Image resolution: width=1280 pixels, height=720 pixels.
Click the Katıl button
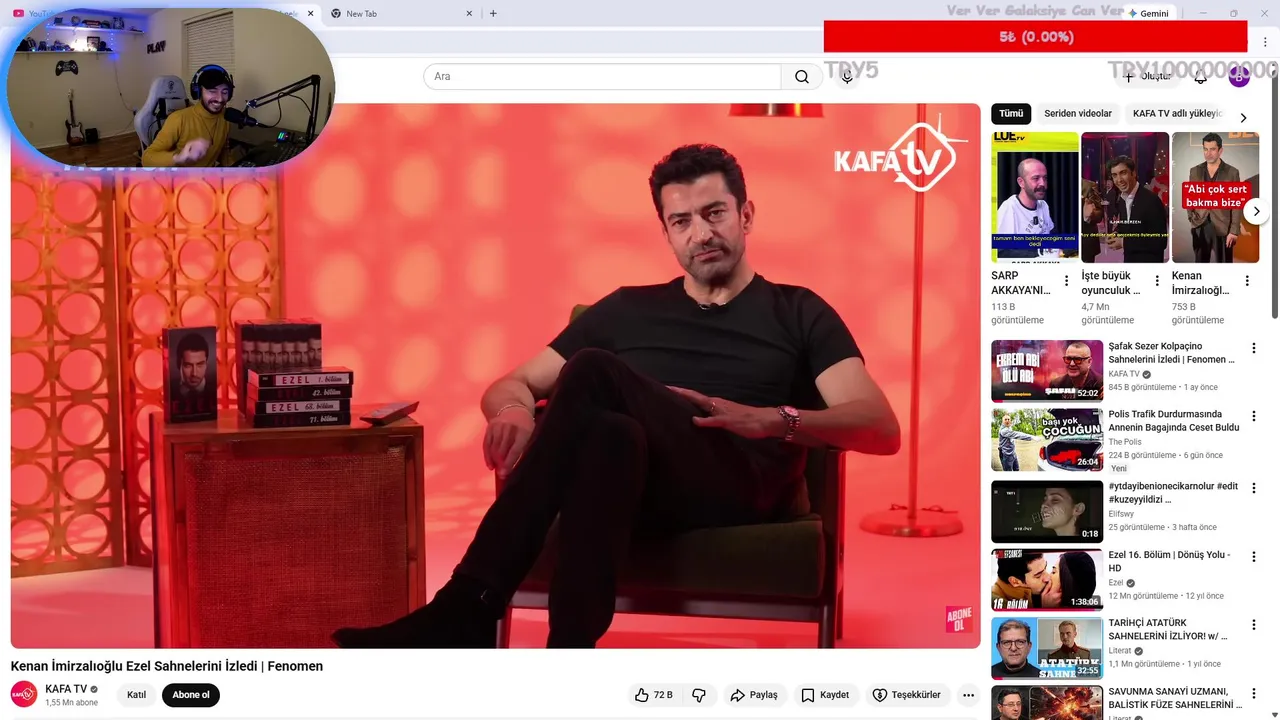pyautogui.click(x=137, y=695)
